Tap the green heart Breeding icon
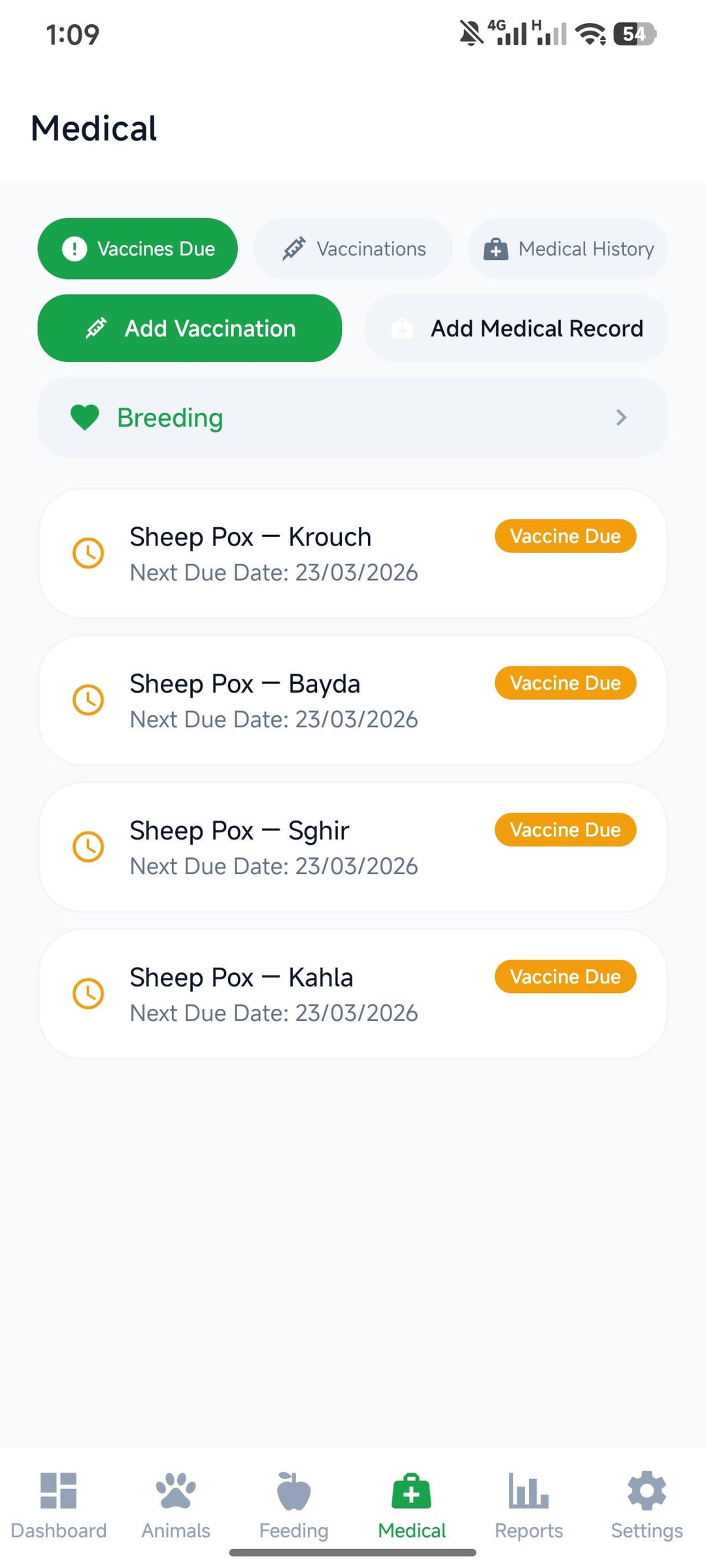This screenshot has width=706, height=1568. coord(85,417)
